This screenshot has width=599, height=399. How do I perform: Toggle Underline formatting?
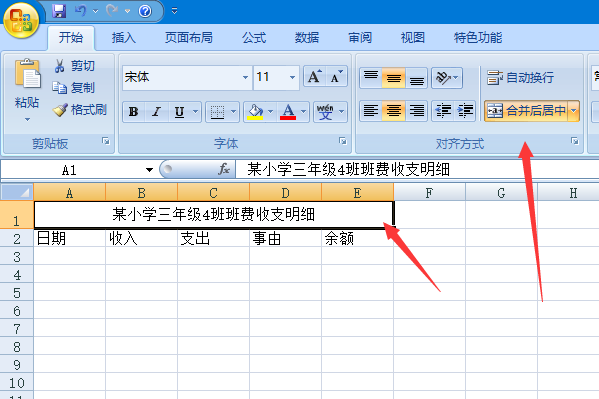[x=179, y=112]
